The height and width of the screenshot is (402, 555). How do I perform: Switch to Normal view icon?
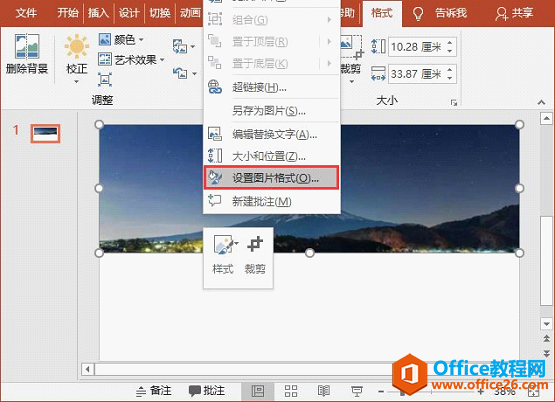[x=258, y=391]
